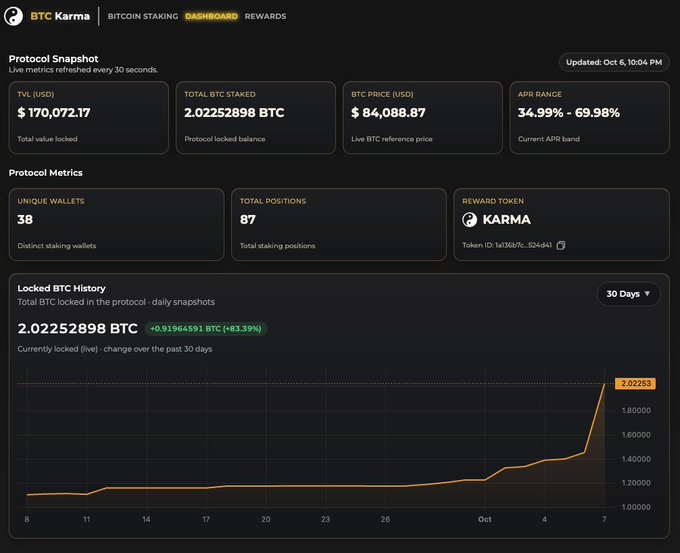Image resolution: width=680 pixels, height=553 pixels.
Task: Click the Total BTC Staked value 2.02252898 BTC
Action: [234, 113]
